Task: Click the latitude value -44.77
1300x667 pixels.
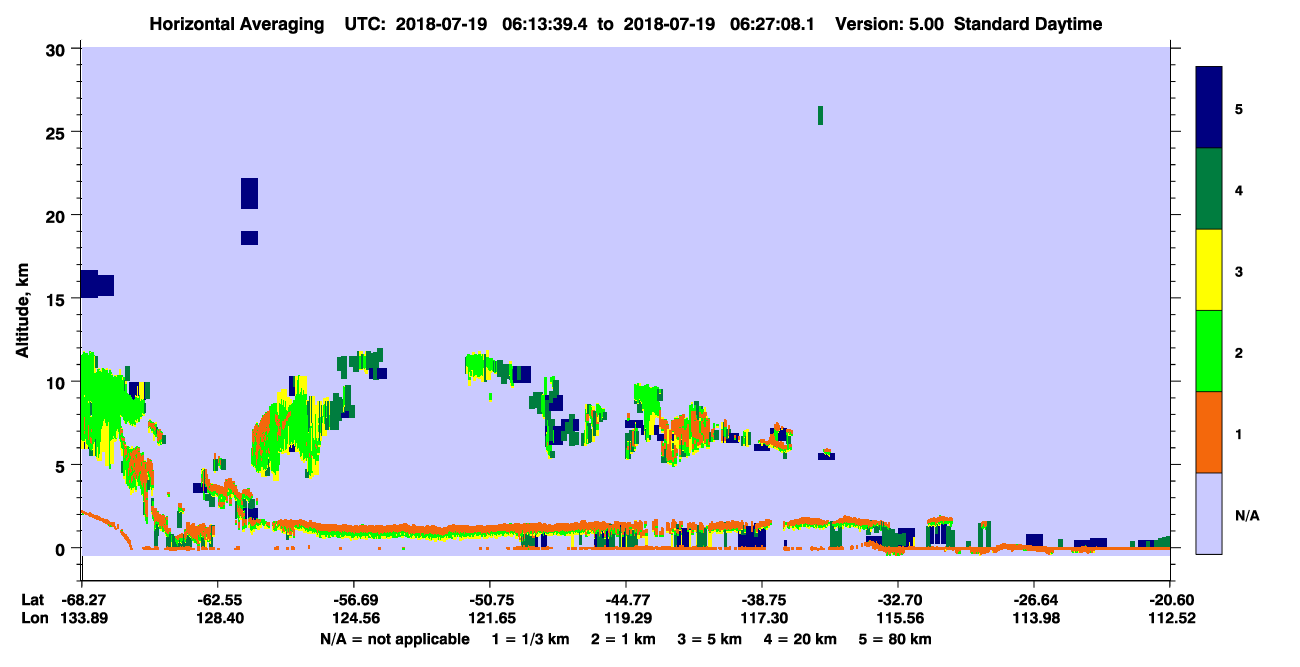Action: coord(626,600)
